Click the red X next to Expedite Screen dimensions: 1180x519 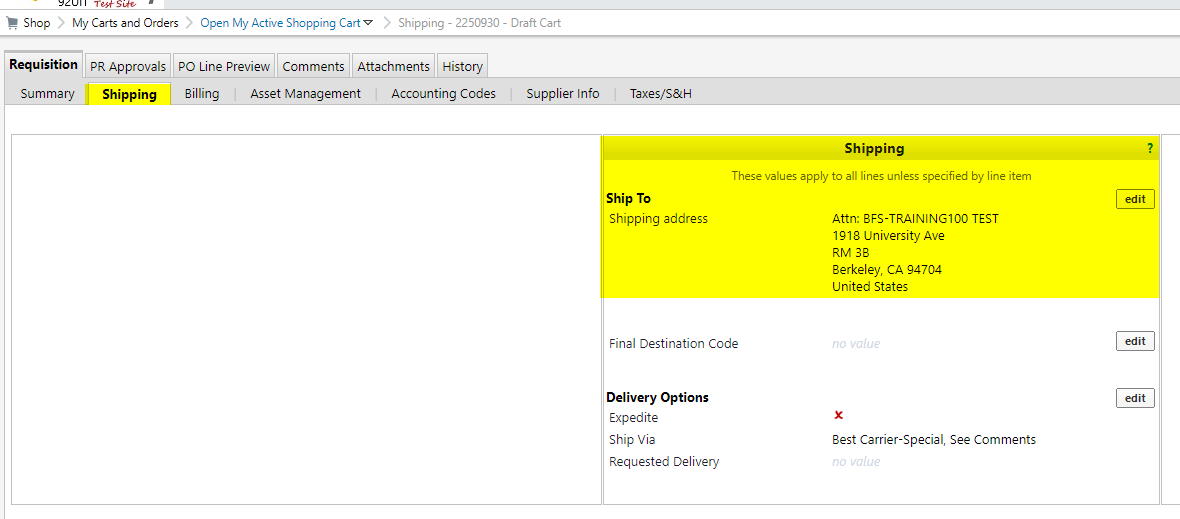pos(838,415)
